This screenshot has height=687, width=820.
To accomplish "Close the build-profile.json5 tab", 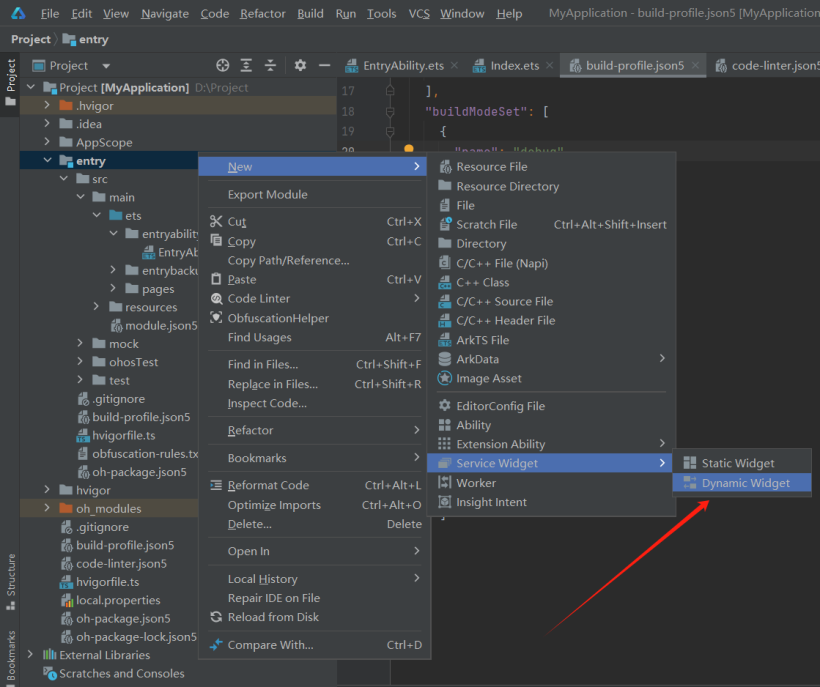I will [x=696, y=65].
